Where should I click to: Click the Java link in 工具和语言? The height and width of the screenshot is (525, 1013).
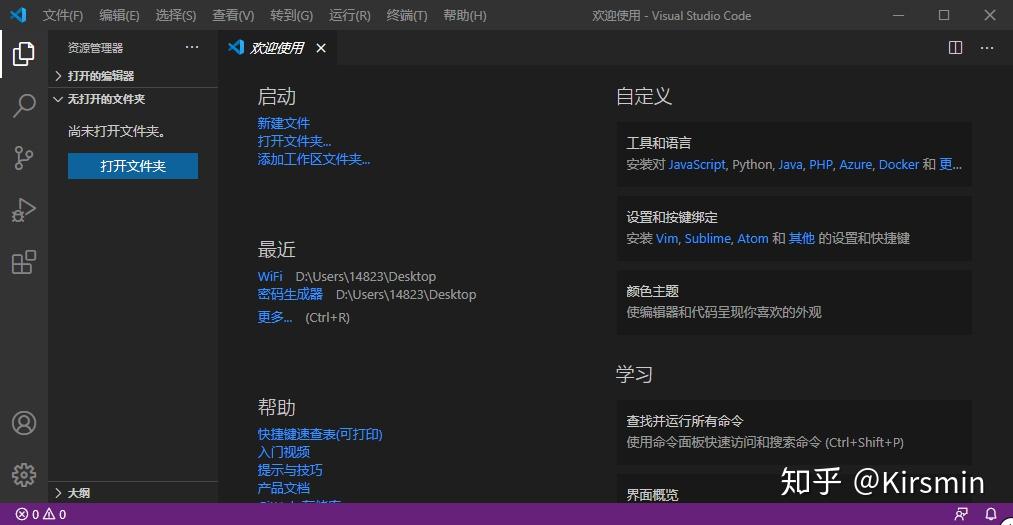click(790, 165)
